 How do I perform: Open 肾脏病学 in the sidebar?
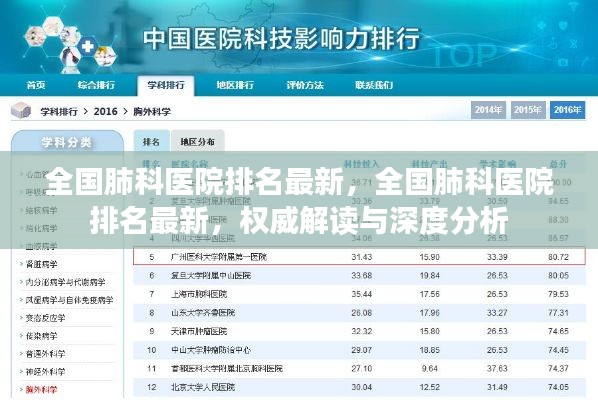(41, 264)
